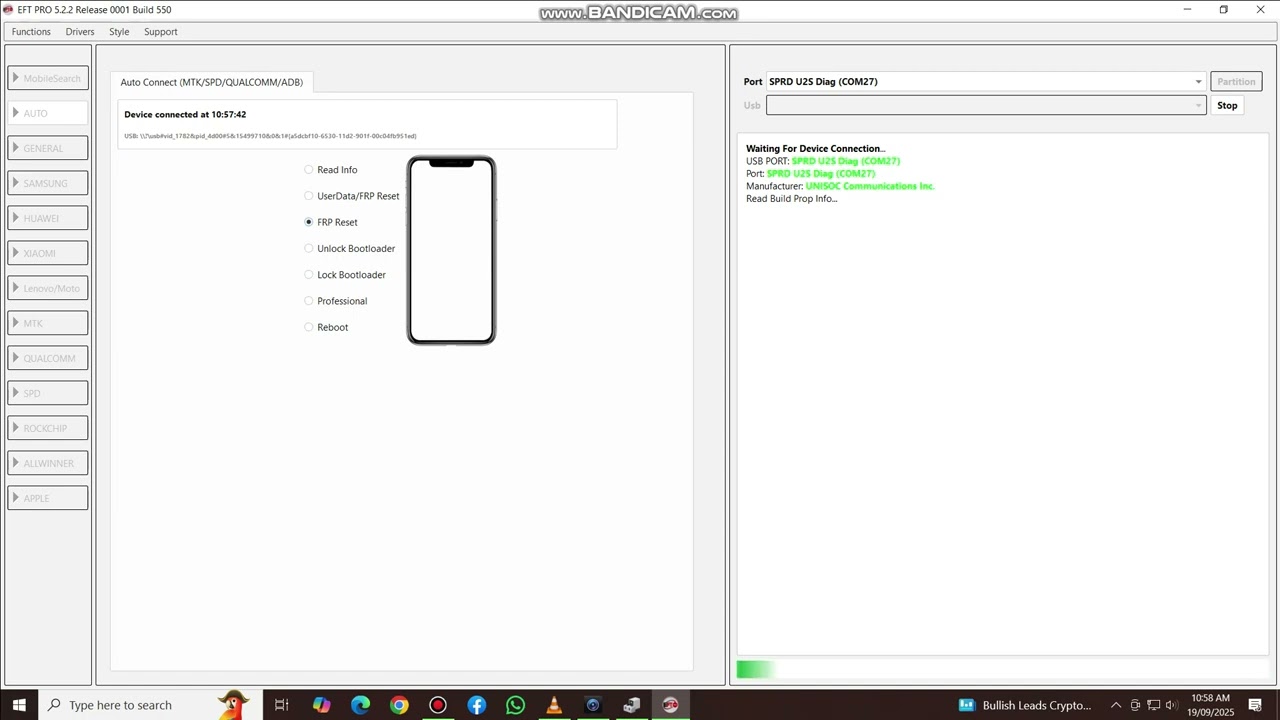1280x720 pixels.
Task: Click the green progress bar
Action: (x=756, y=670)
